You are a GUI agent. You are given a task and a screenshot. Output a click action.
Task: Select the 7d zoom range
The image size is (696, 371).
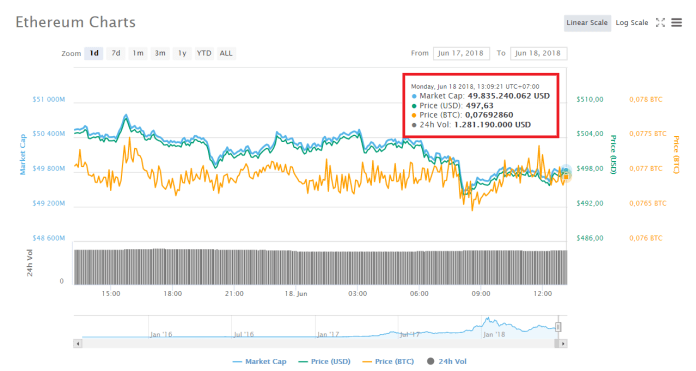coord(116,53)
